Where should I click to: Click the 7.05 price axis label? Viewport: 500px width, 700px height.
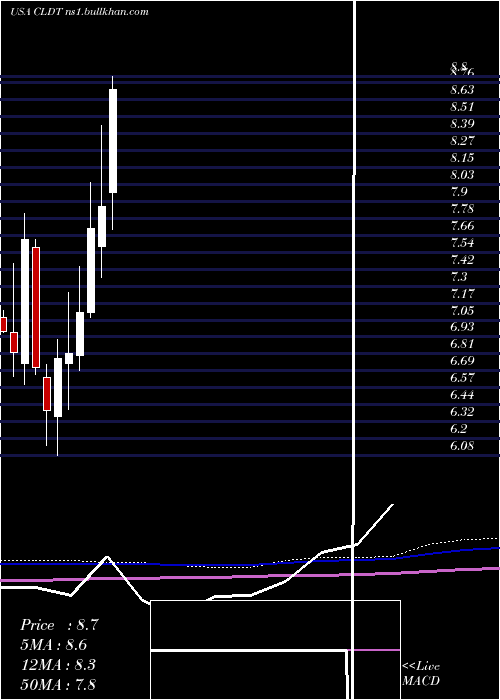click(462, 311)
